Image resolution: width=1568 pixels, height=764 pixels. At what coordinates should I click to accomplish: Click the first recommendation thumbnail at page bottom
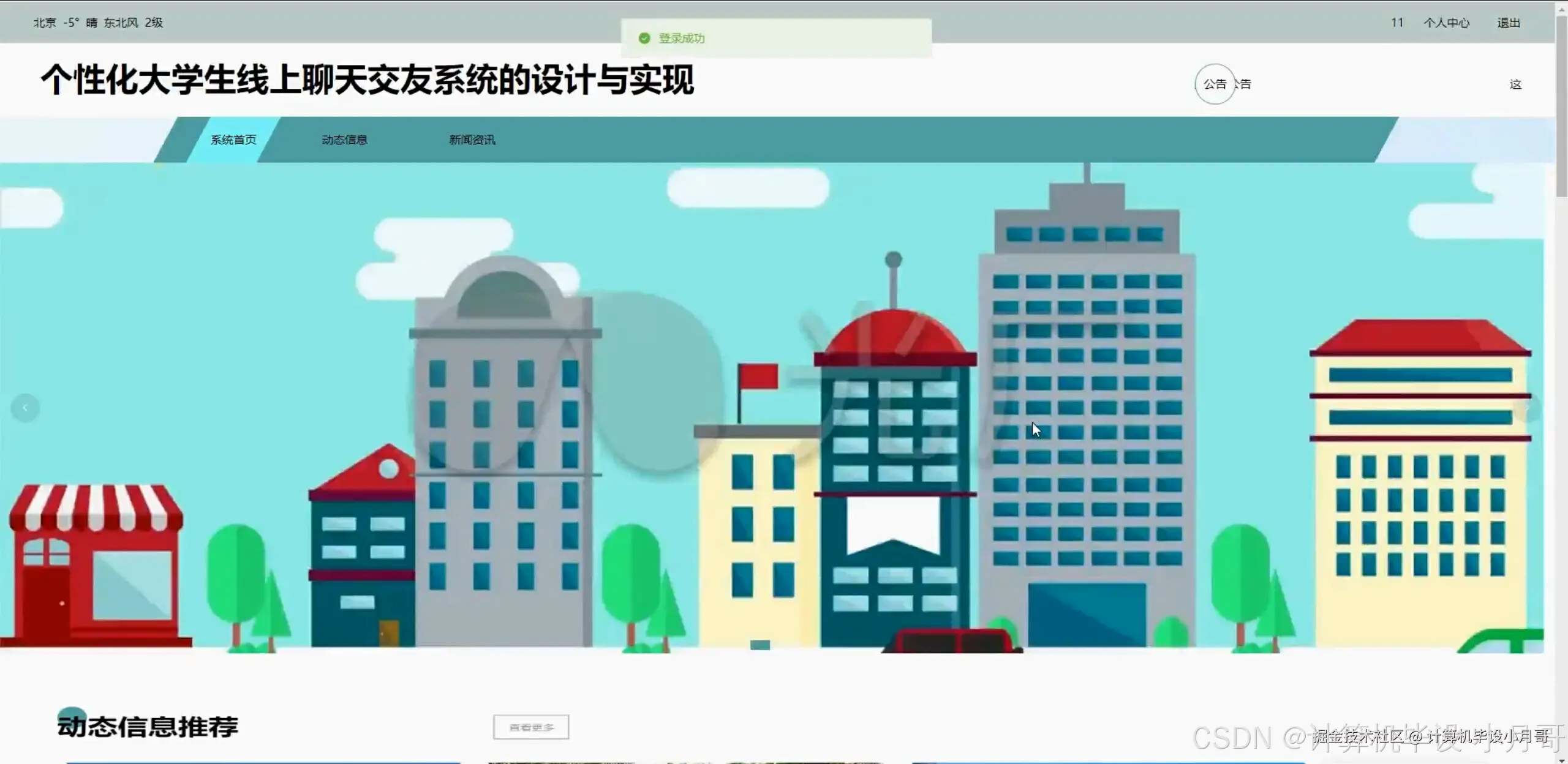pyautogui.click(x=263, y=762)
